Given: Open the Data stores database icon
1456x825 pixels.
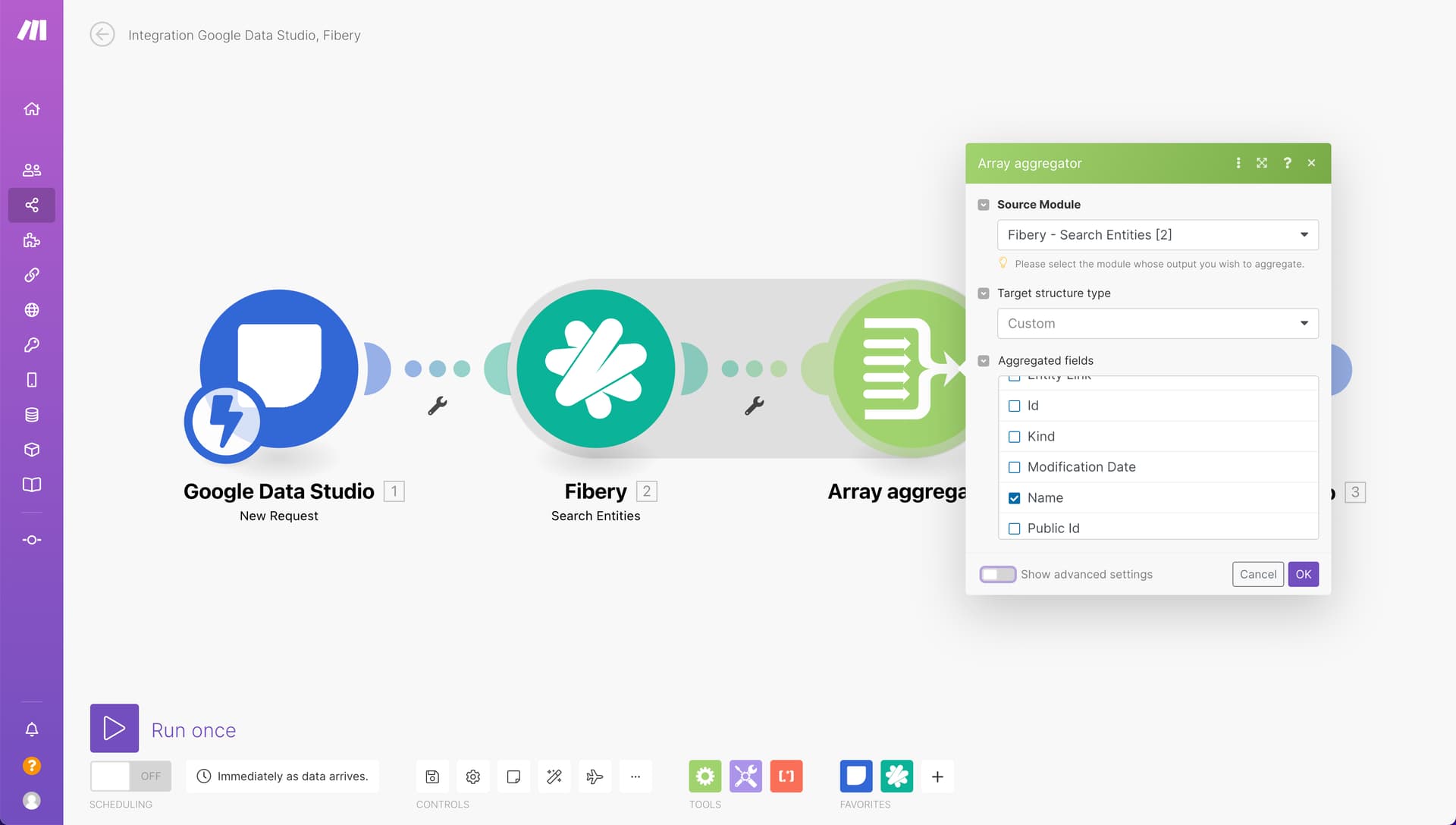Looking at the screenshot, I should (32, 415).
